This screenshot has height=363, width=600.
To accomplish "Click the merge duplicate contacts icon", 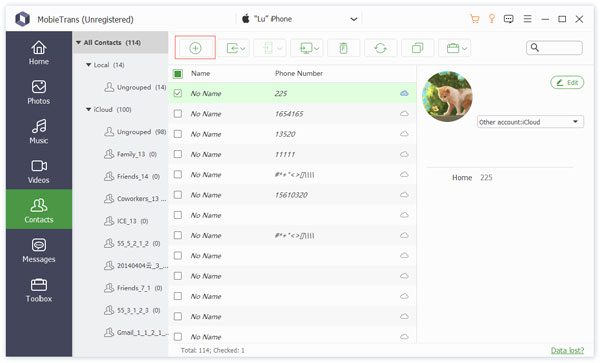I will (x=417, y=48).
